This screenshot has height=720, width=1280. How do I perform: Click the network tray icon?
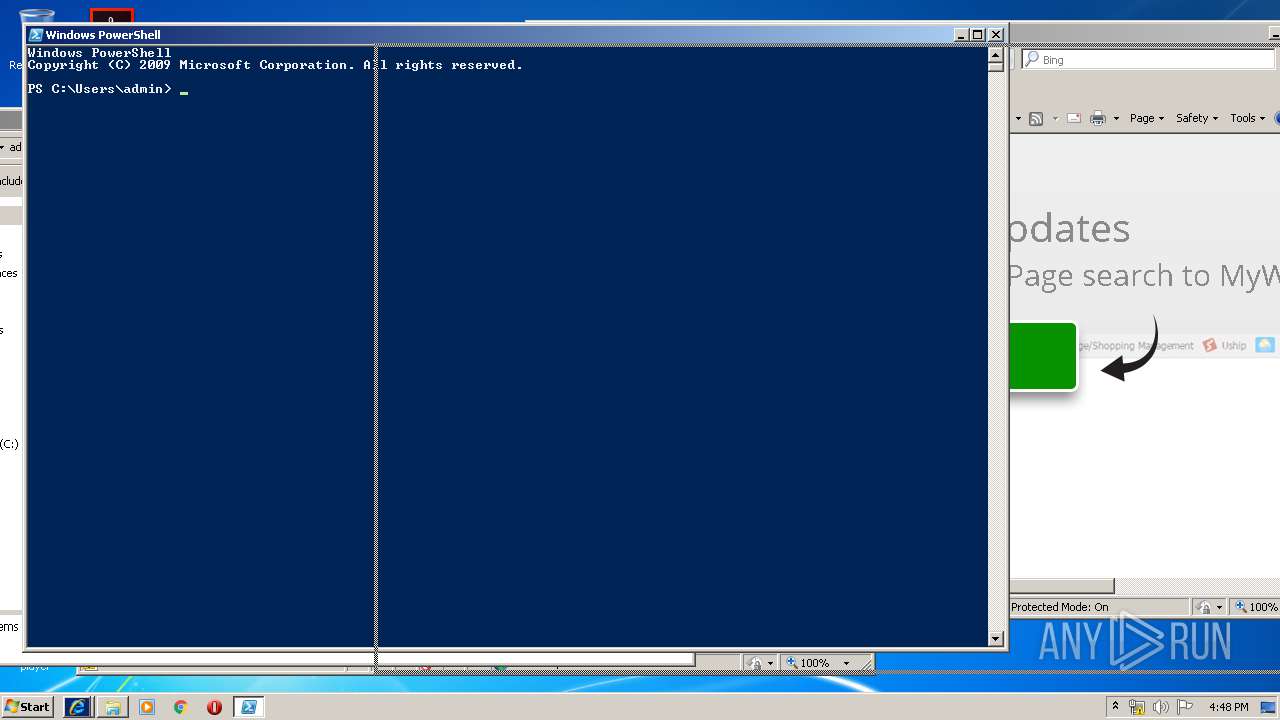click(x=1137, y=707)
